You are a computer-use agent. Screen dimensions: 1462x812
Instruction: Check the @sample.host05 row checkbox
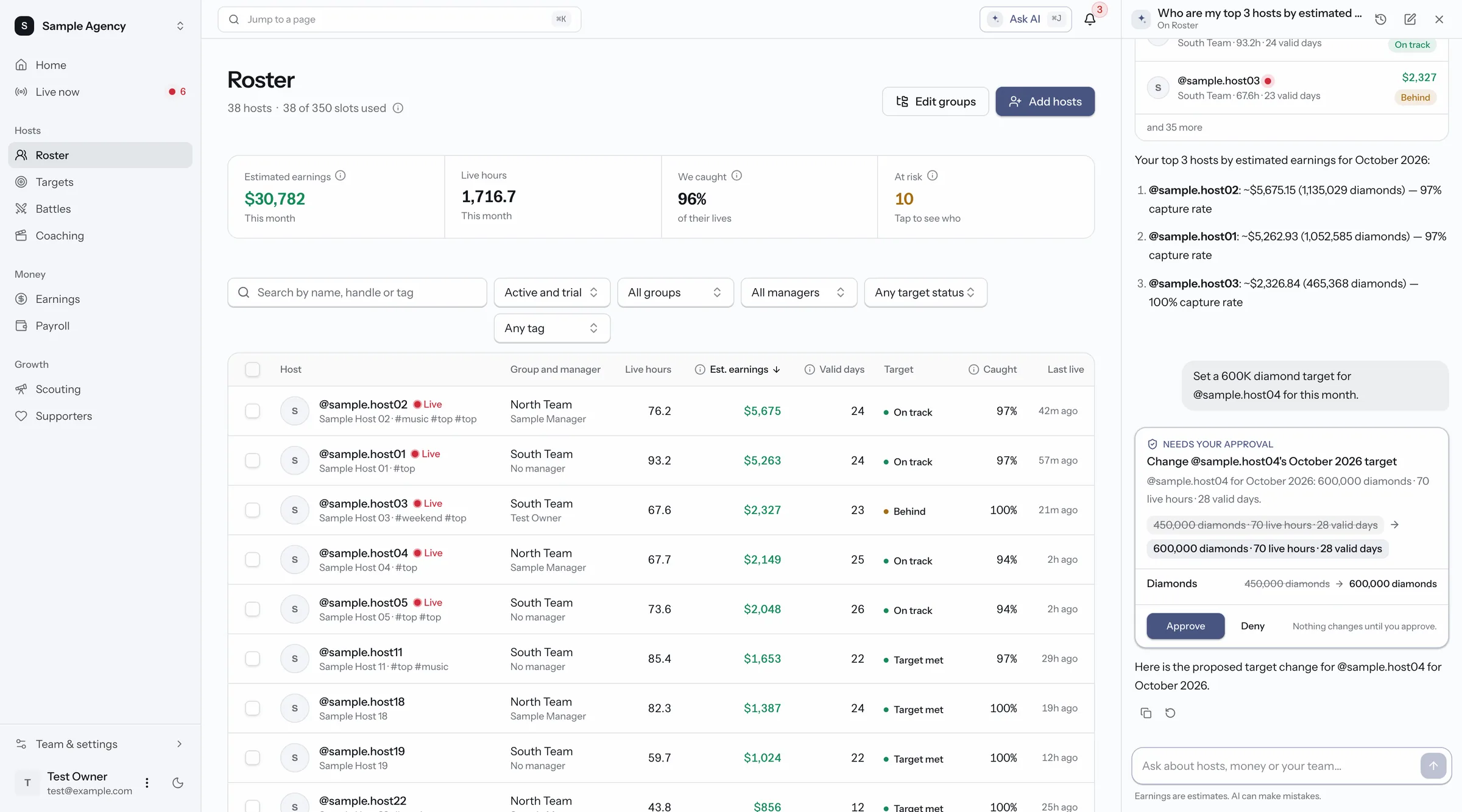pyautogui.click(x=252, y=609)
